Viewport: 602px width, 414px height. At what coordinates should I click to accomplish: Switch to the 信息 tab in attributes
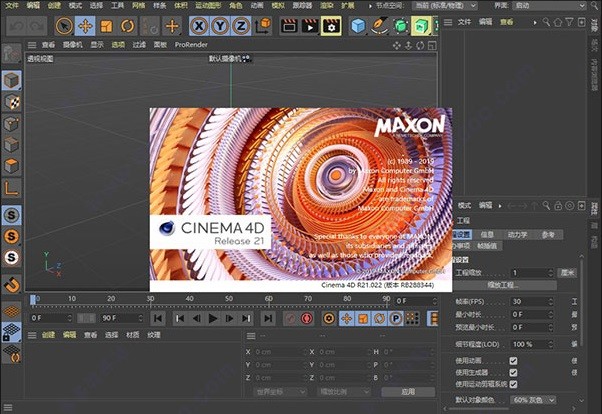[487, 234]
